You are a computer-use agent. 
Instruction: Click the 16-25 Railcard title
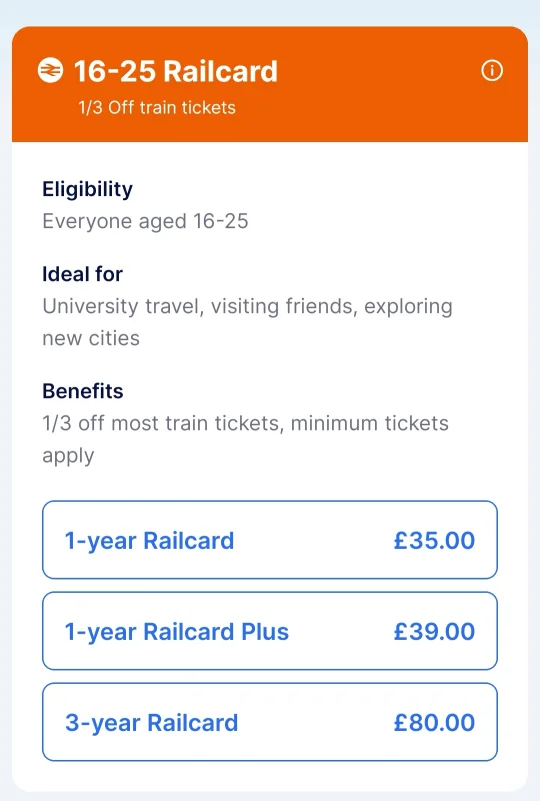176,70
